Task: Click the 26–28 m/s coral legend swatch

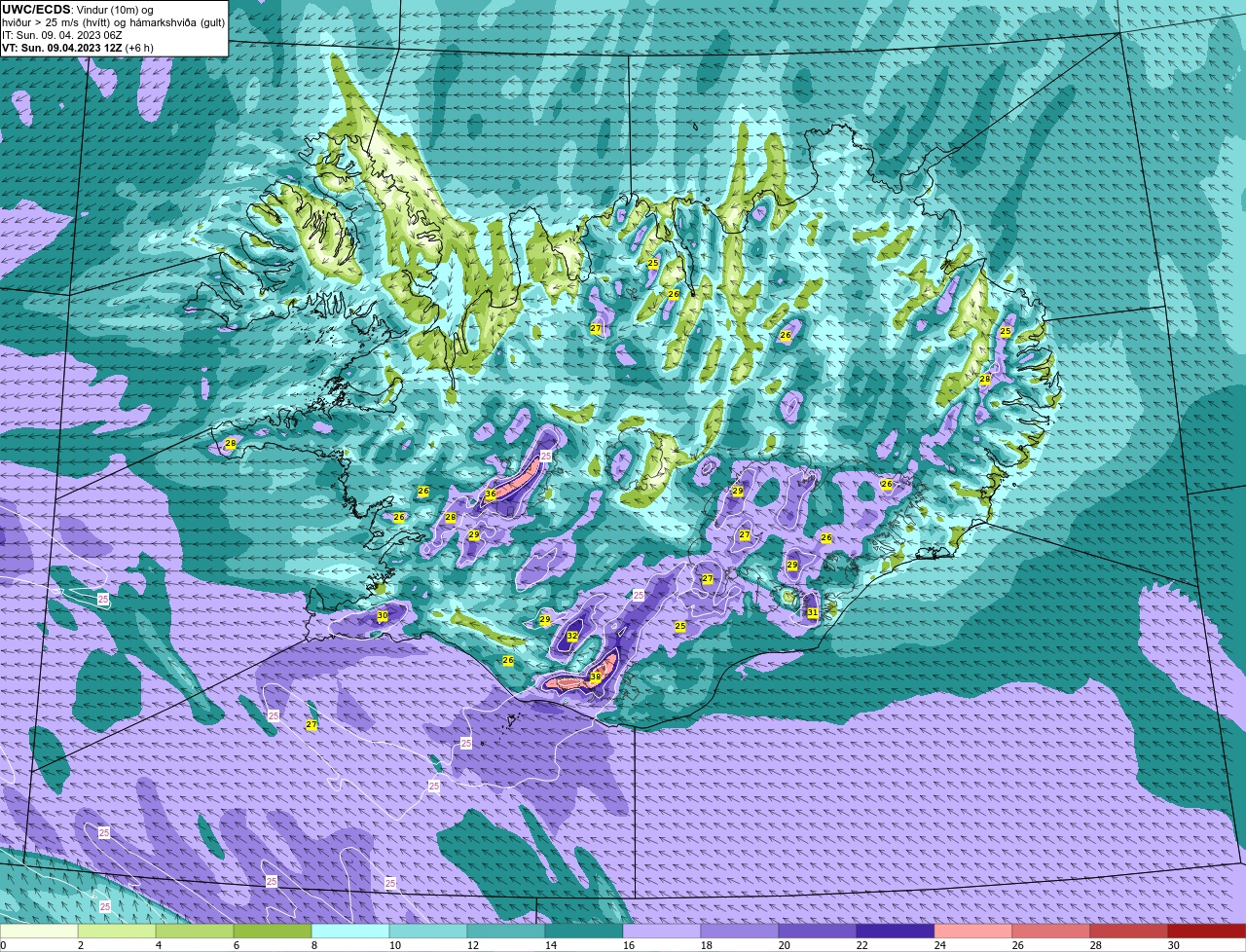Action: [x=1051, y=932]
